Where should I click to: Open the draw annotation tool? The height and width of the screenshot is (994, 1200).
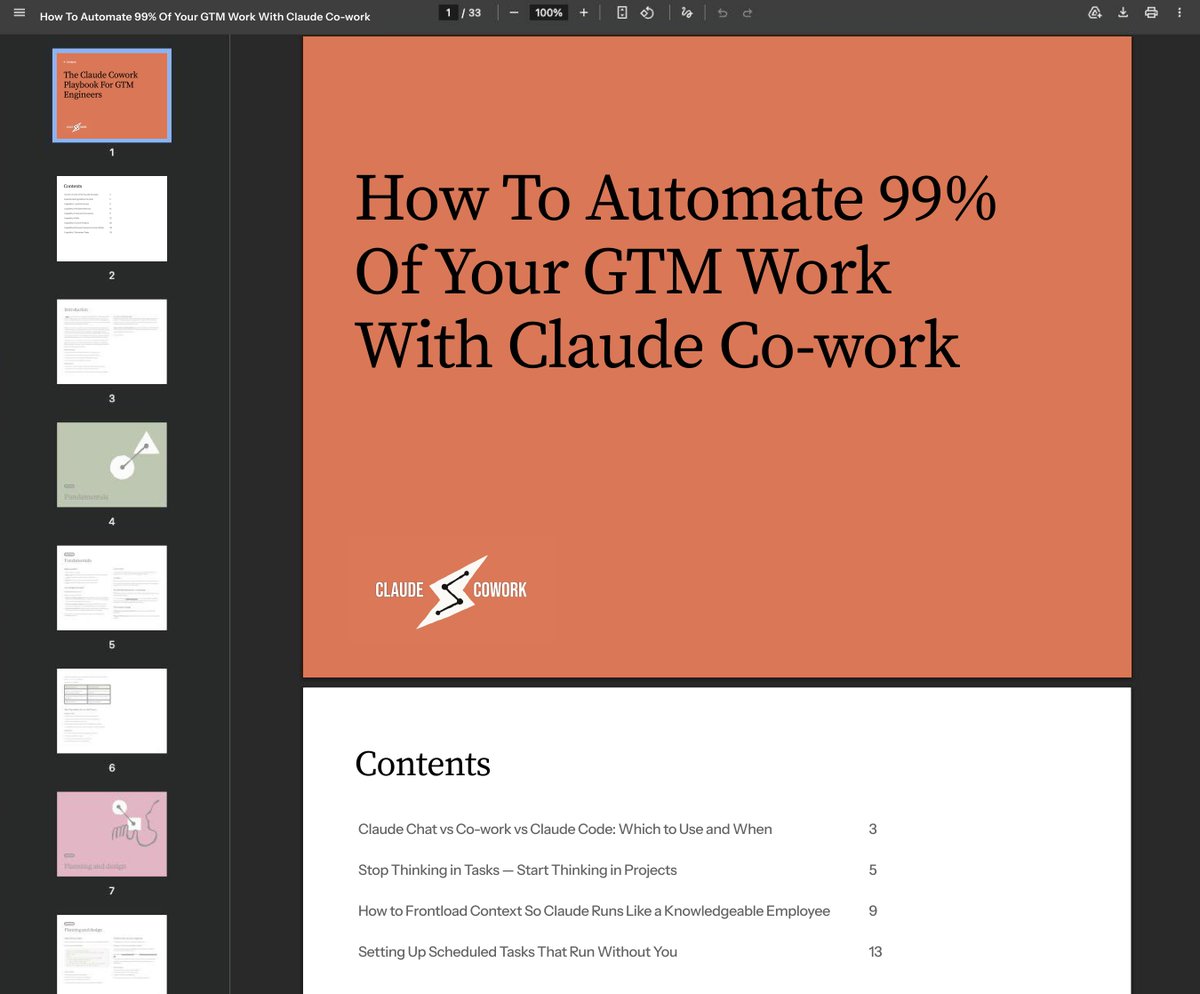point(686,13)
